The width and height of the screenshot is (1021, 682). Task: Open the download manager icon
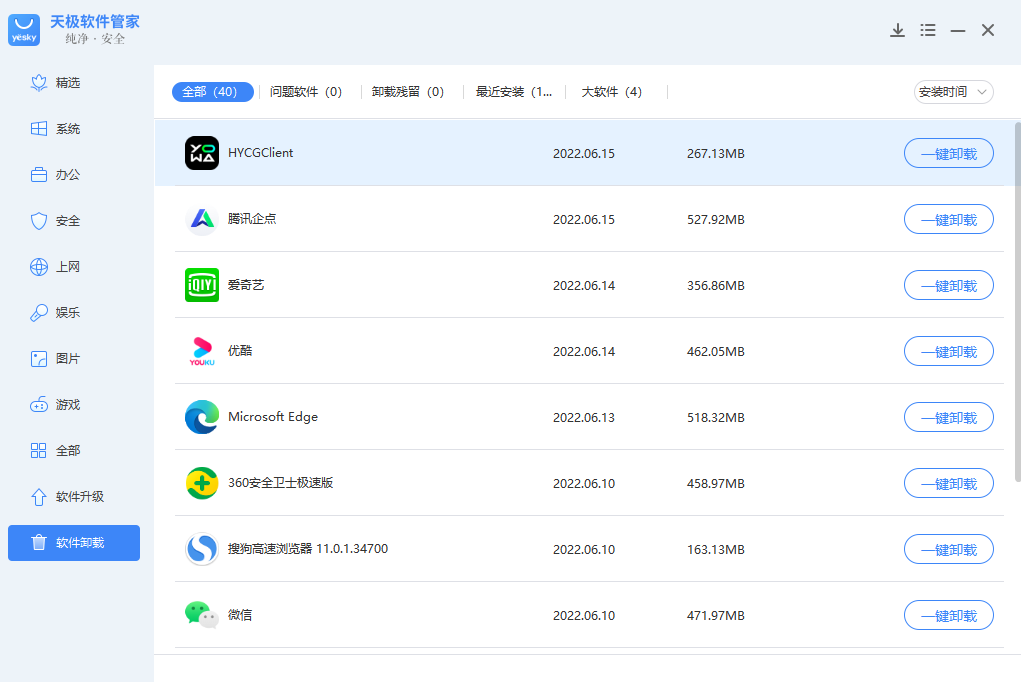(x=897, y=30)
